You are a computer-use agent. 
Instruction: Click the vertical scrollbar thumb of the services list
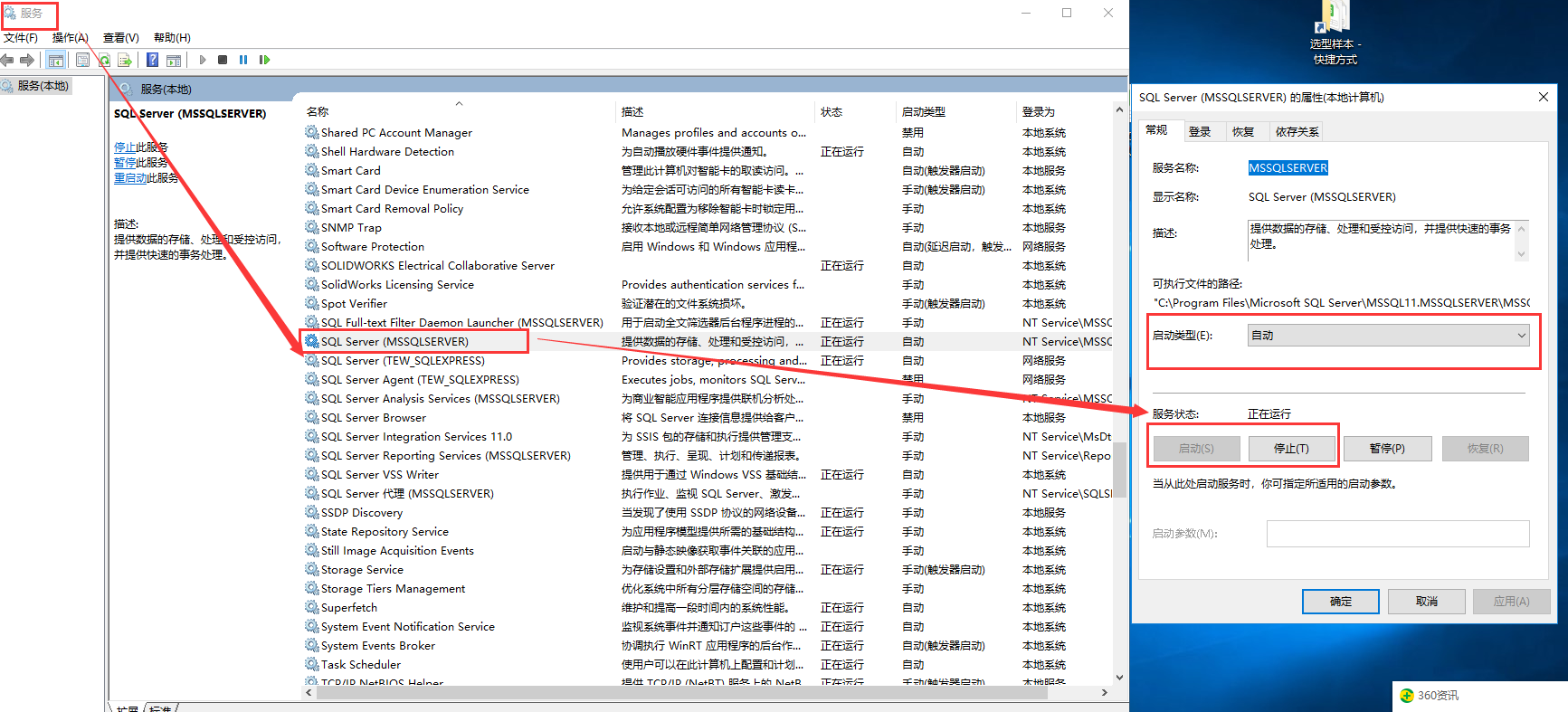click(x=1120, y=469)
